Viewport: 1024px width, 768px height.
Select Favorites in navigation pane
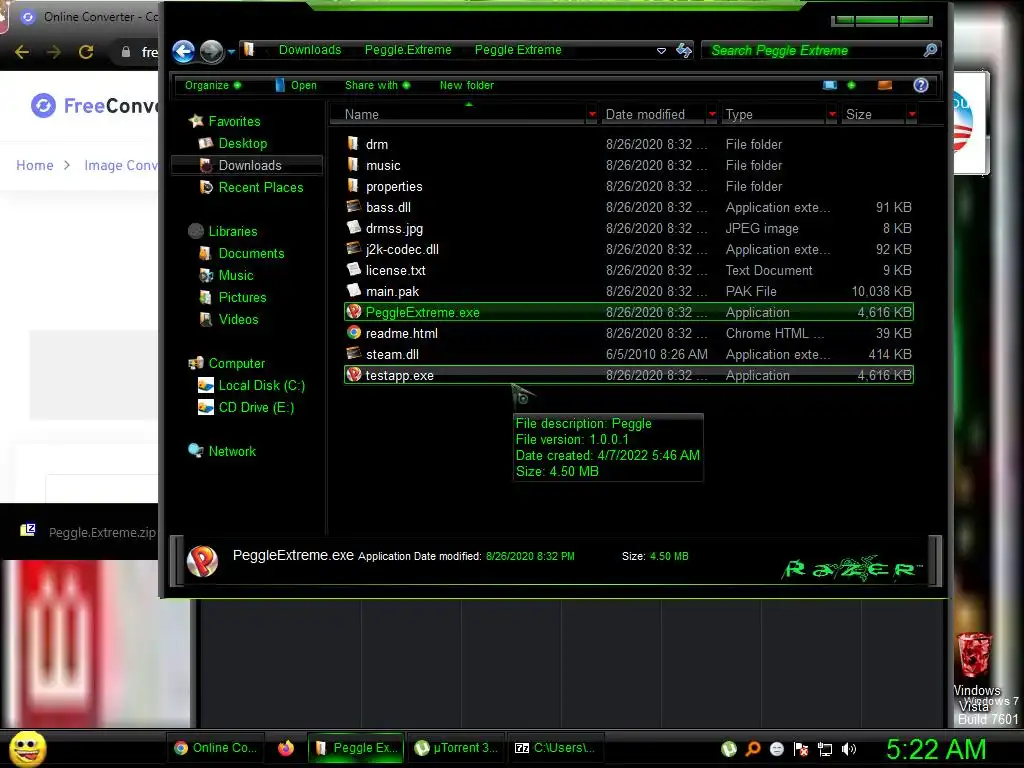(x=234, y=121)
